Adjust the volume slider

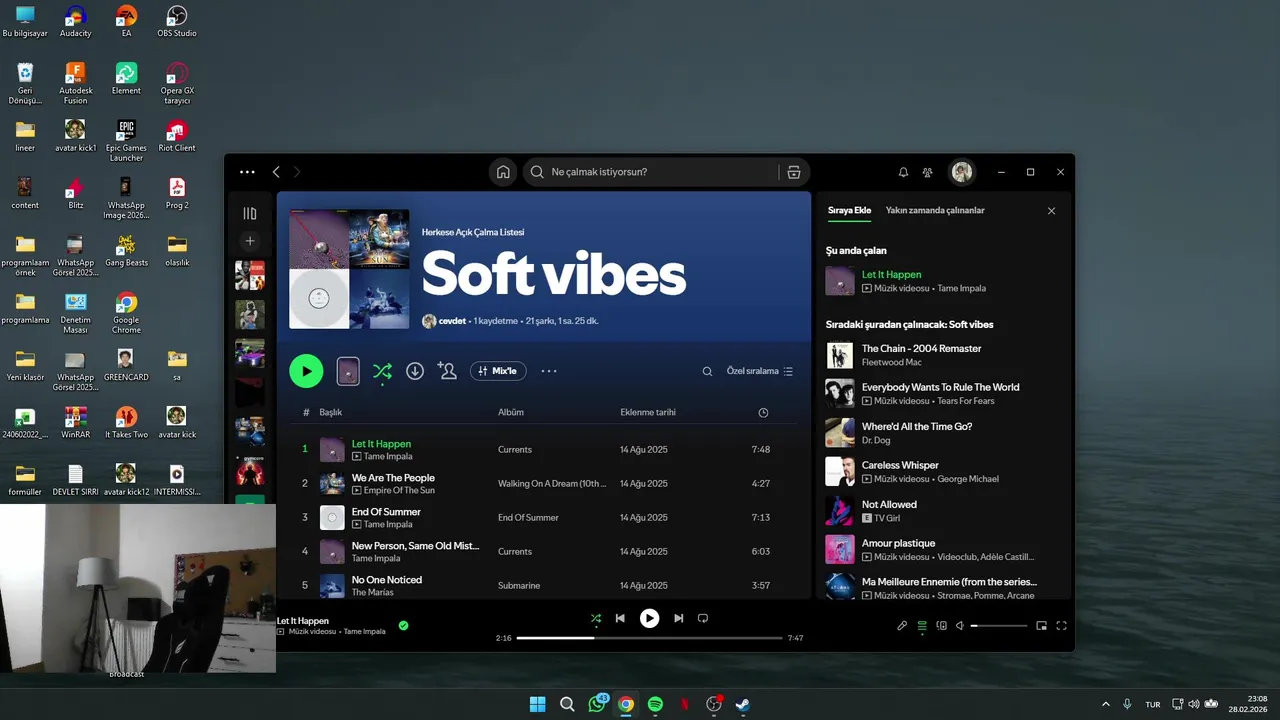[x=999, y=626]
